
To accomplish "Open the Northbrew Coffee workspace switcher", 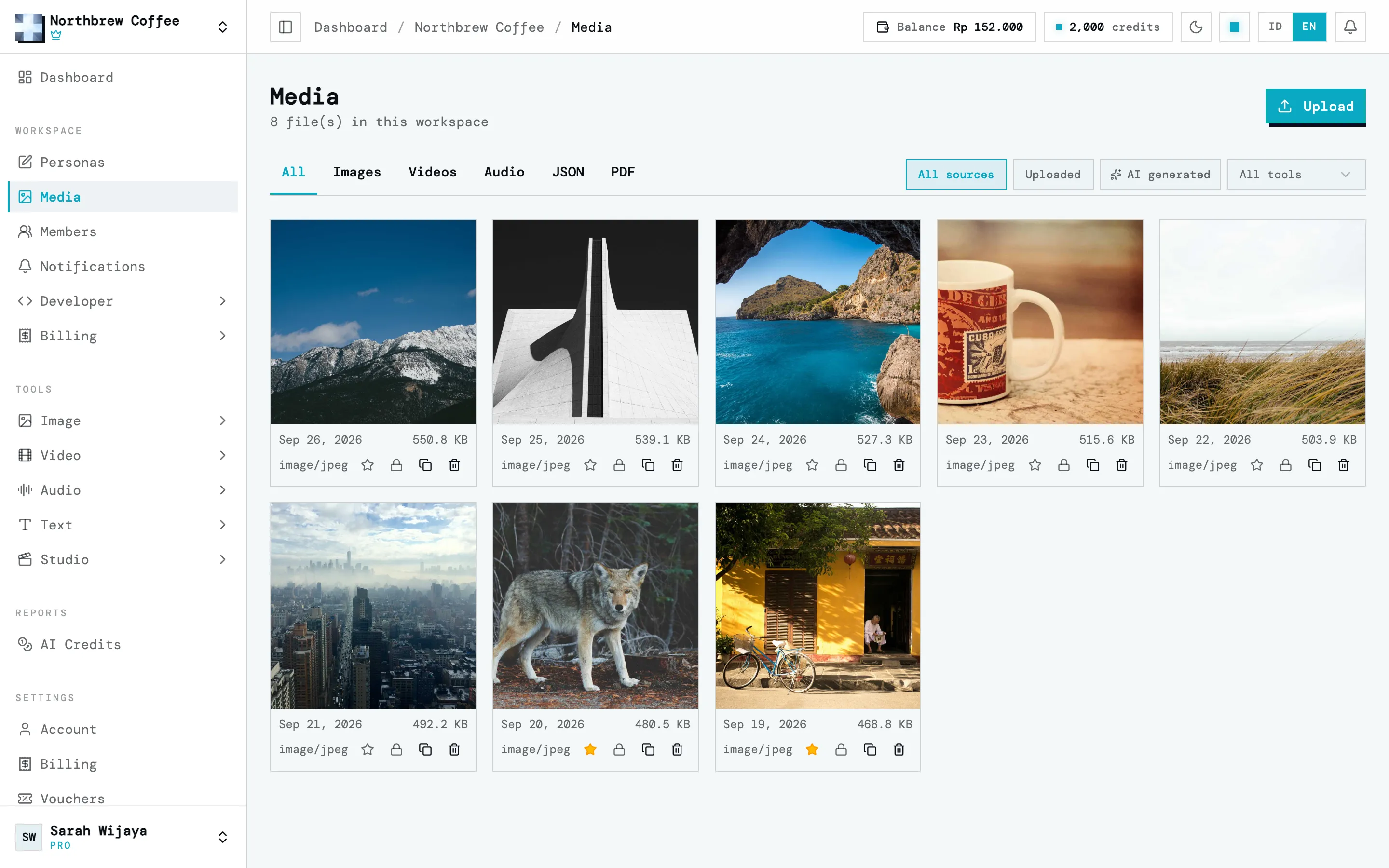I will point(123,27).
